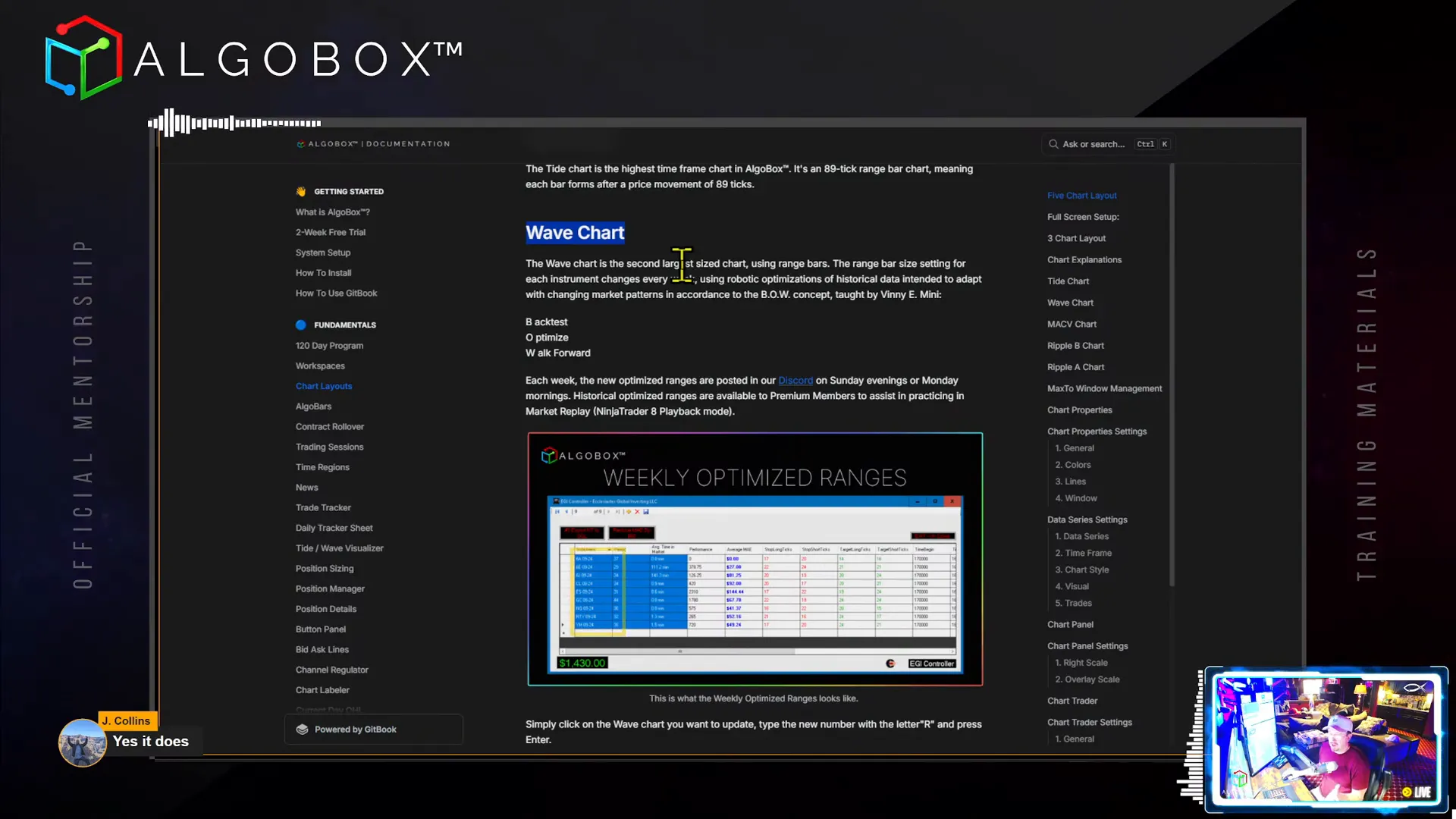Go to 2-Week Free Trial page

[331, 233]
